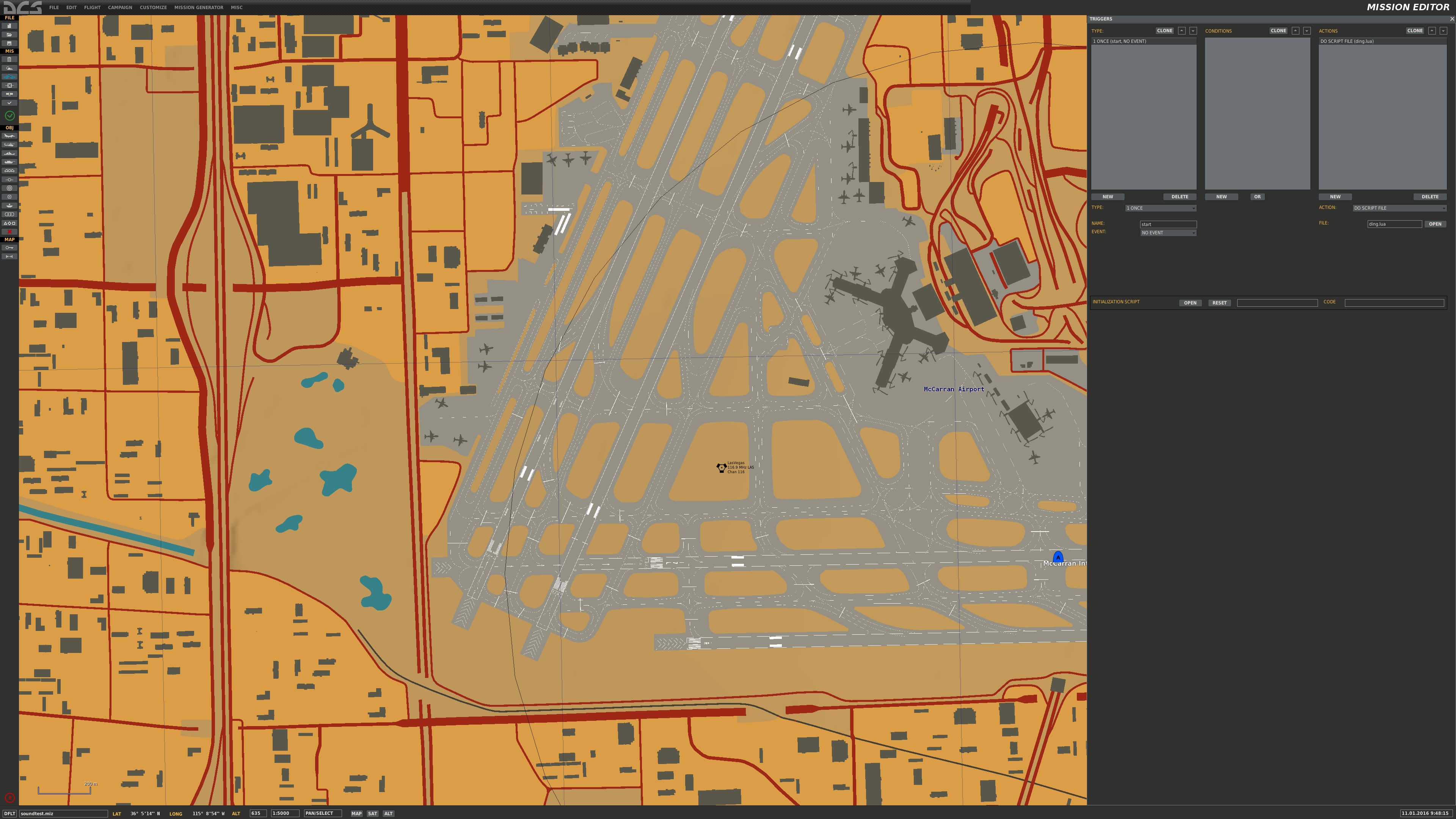Place a ground vehicle group
The image size is (1456, 819).
(x=9, y=162)
